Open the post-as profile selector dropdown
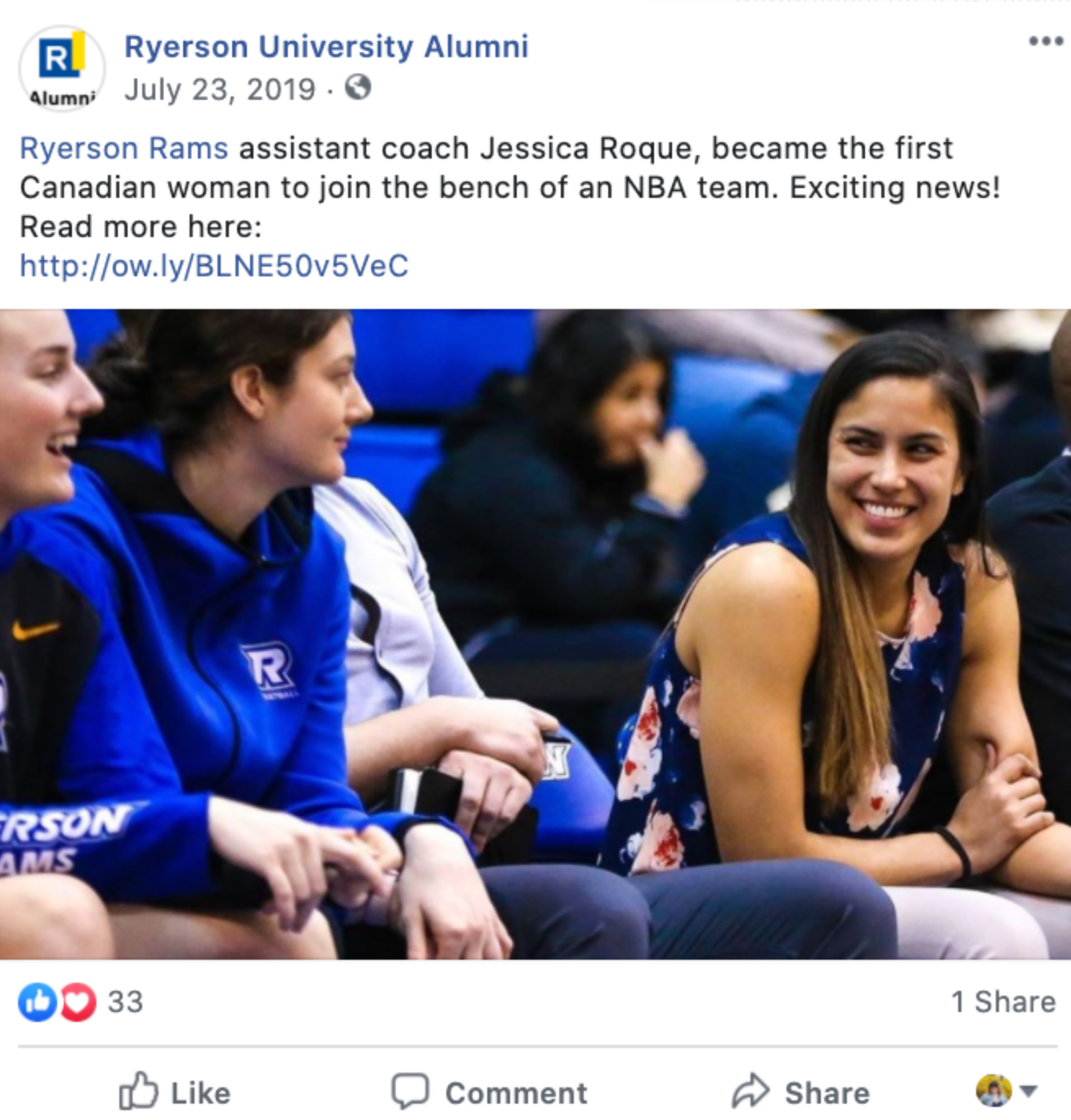Screen dimensions: 1071x1120 [x=1007, y=1091]
